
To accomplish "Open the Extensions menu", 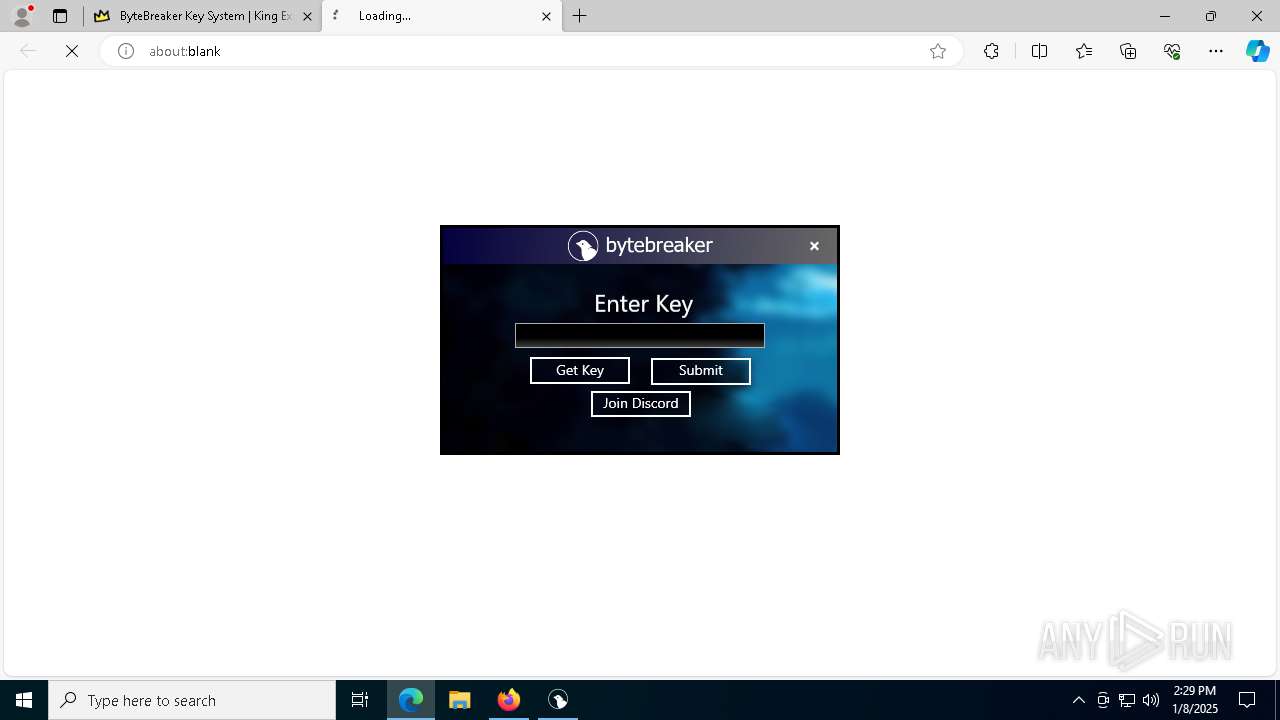I will point(991,51).
